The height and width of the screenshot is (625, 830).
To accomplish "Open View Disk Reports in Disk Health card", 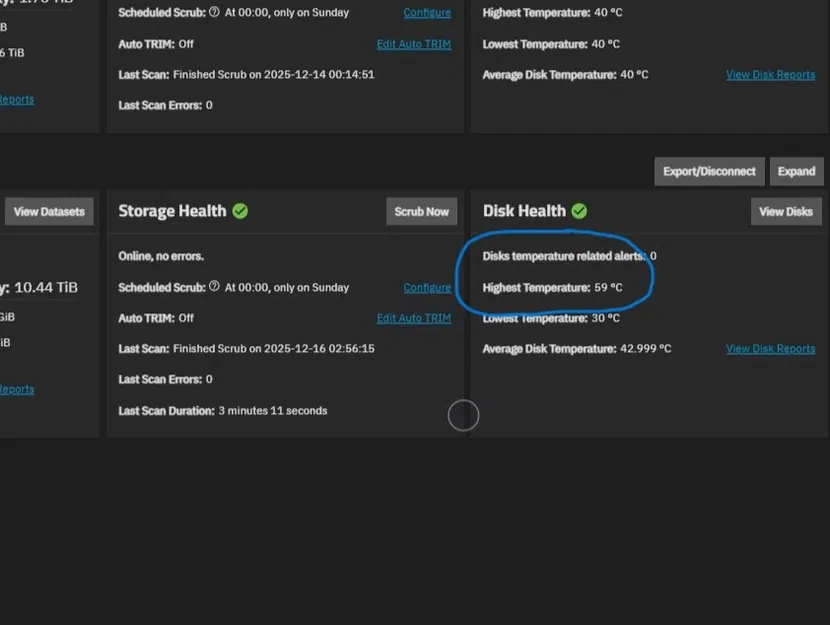I will coord(770,349).
